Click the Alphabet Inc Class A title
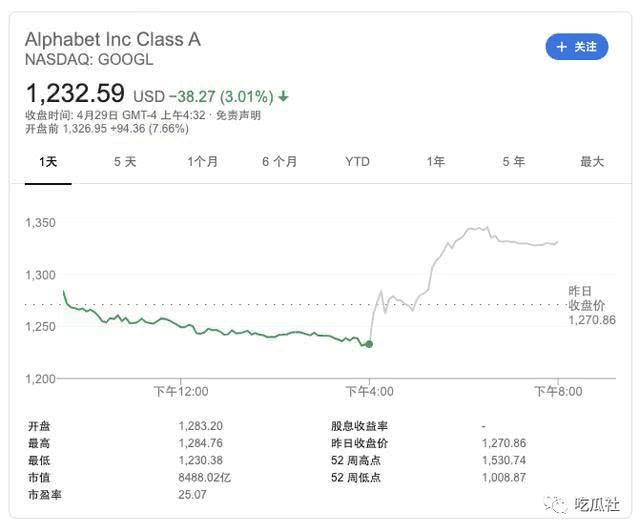The width and height of the screenshot is (640, 532). click(112, 39)
